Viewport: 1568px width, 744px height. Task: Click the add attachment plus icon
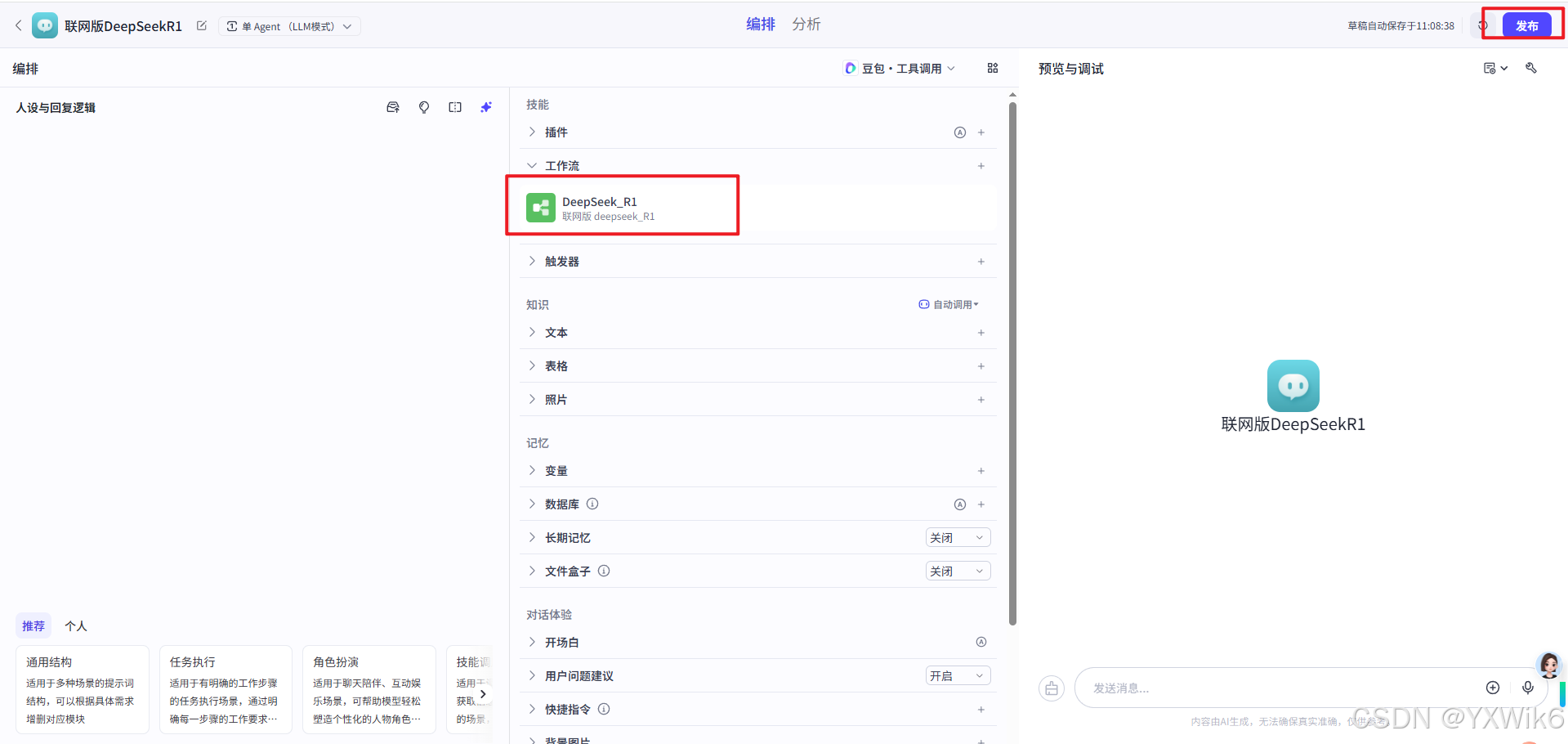pyautogui.click(x=1493, y=688)
